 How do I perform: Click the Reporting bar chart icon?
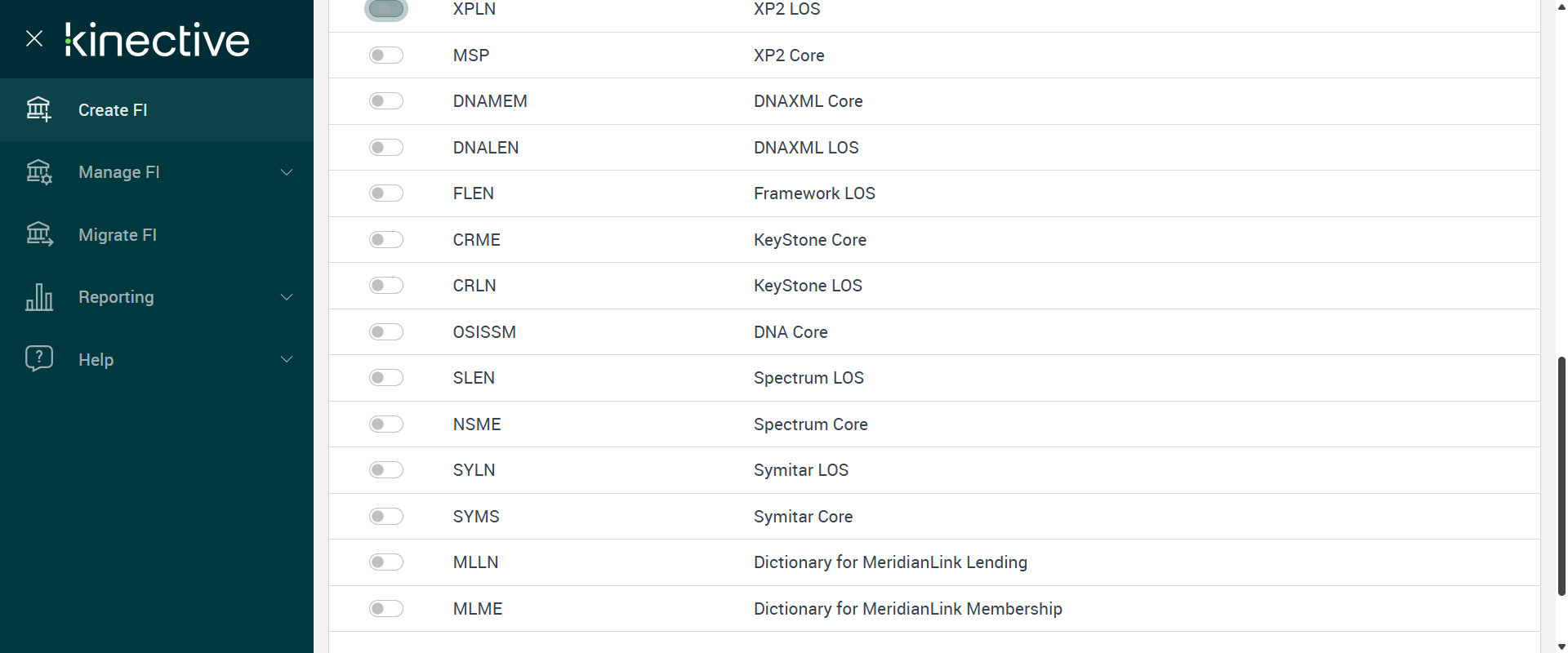[x=38, y=297]
